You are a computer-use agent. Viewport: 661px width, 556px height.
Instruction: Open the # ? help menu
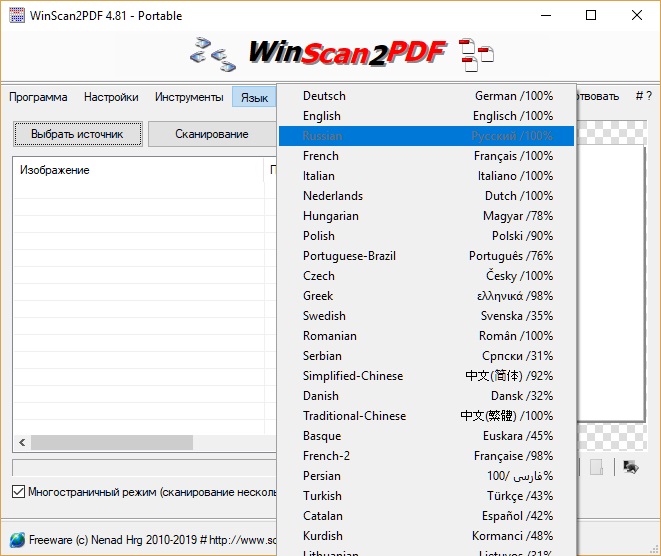(x=643, y=96)
